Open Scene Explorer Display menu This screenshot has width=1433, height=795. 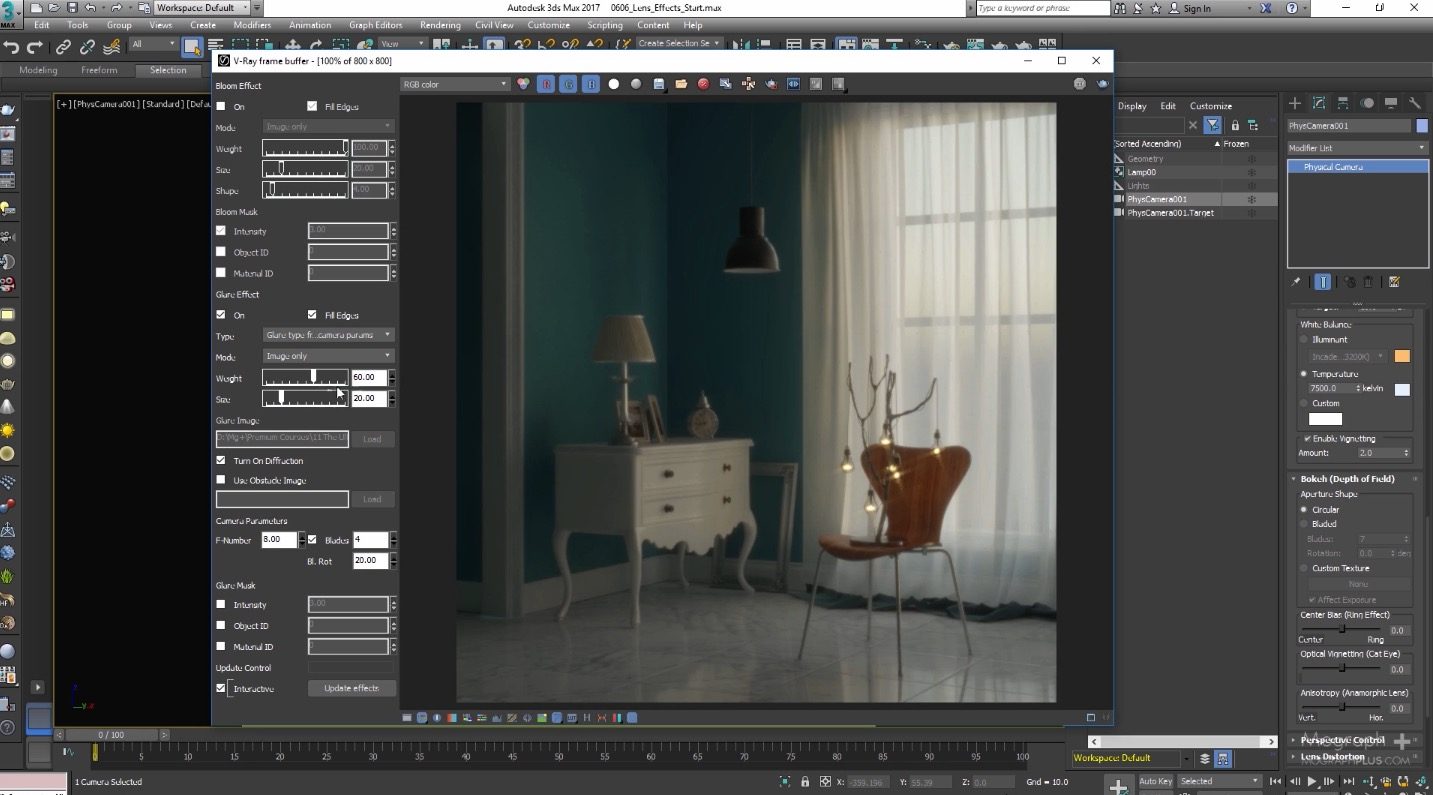click(x=1132, y=106)
